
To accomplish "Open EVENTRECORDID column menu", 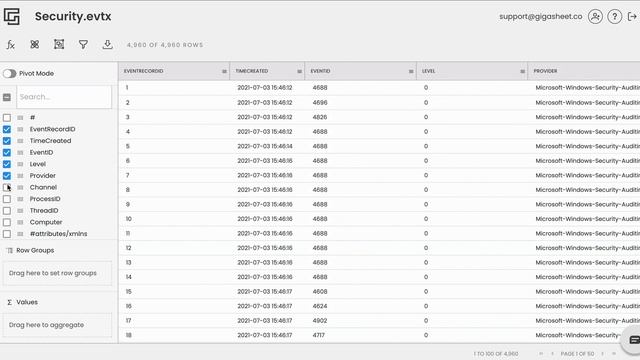I will 224,71.
